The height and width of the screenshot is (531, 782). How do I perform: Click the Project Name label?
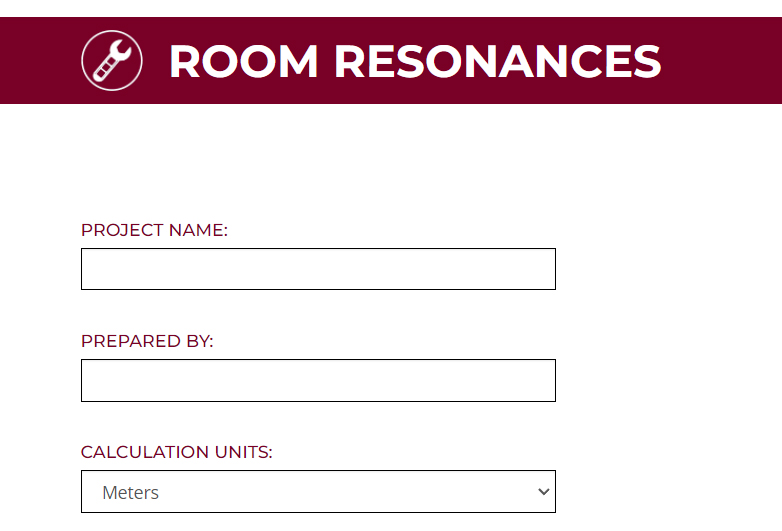(154, 230)
